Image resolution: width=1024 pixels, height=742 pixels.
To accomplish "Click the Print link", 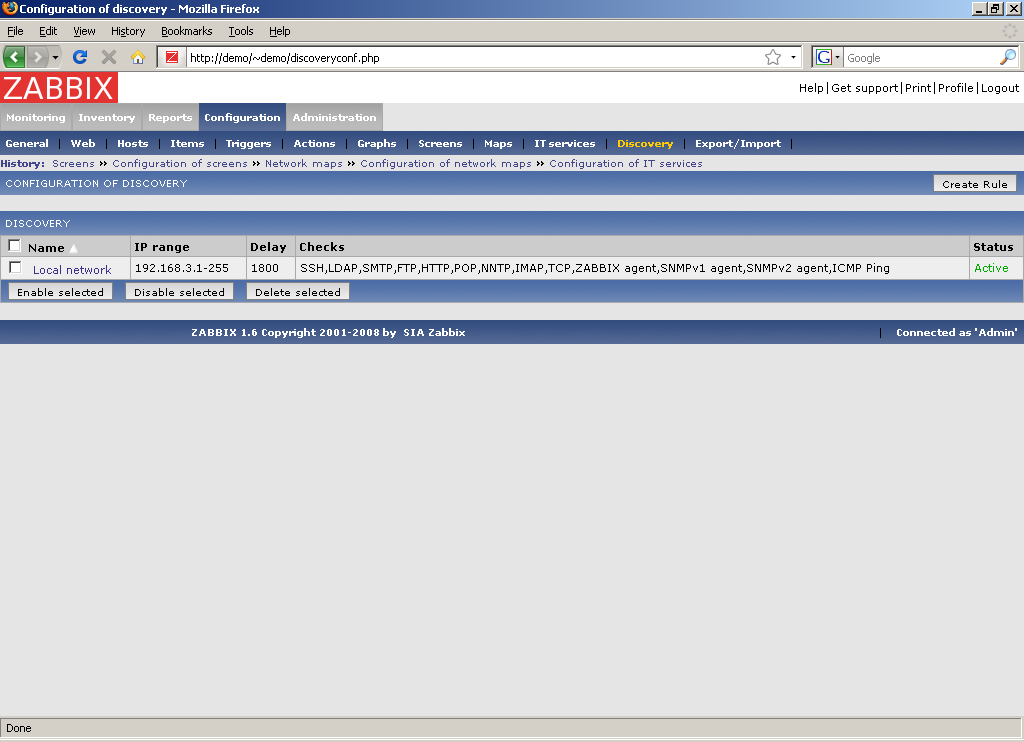I will pyautogui.click(x=918, y=88).
